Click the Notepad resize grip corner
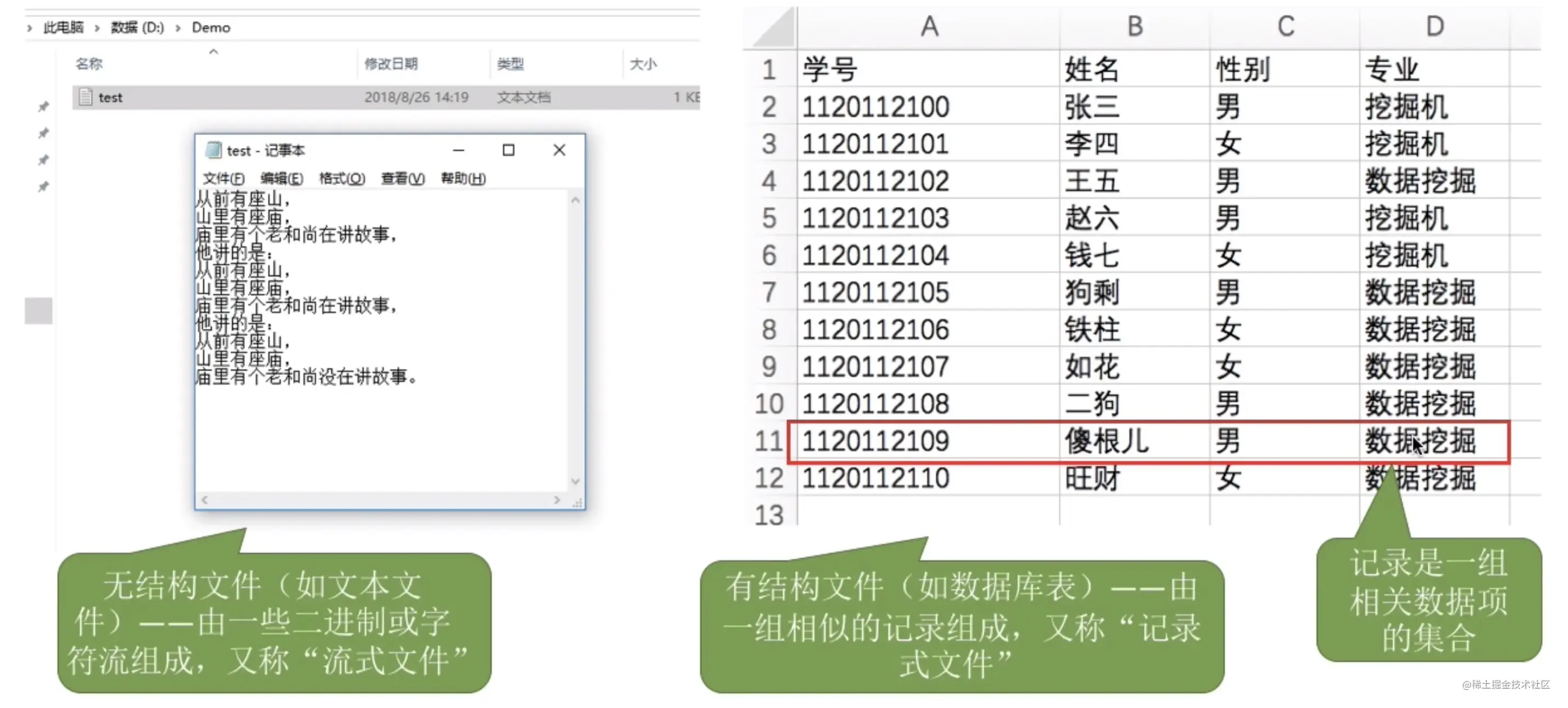 [x=577, y=503]
